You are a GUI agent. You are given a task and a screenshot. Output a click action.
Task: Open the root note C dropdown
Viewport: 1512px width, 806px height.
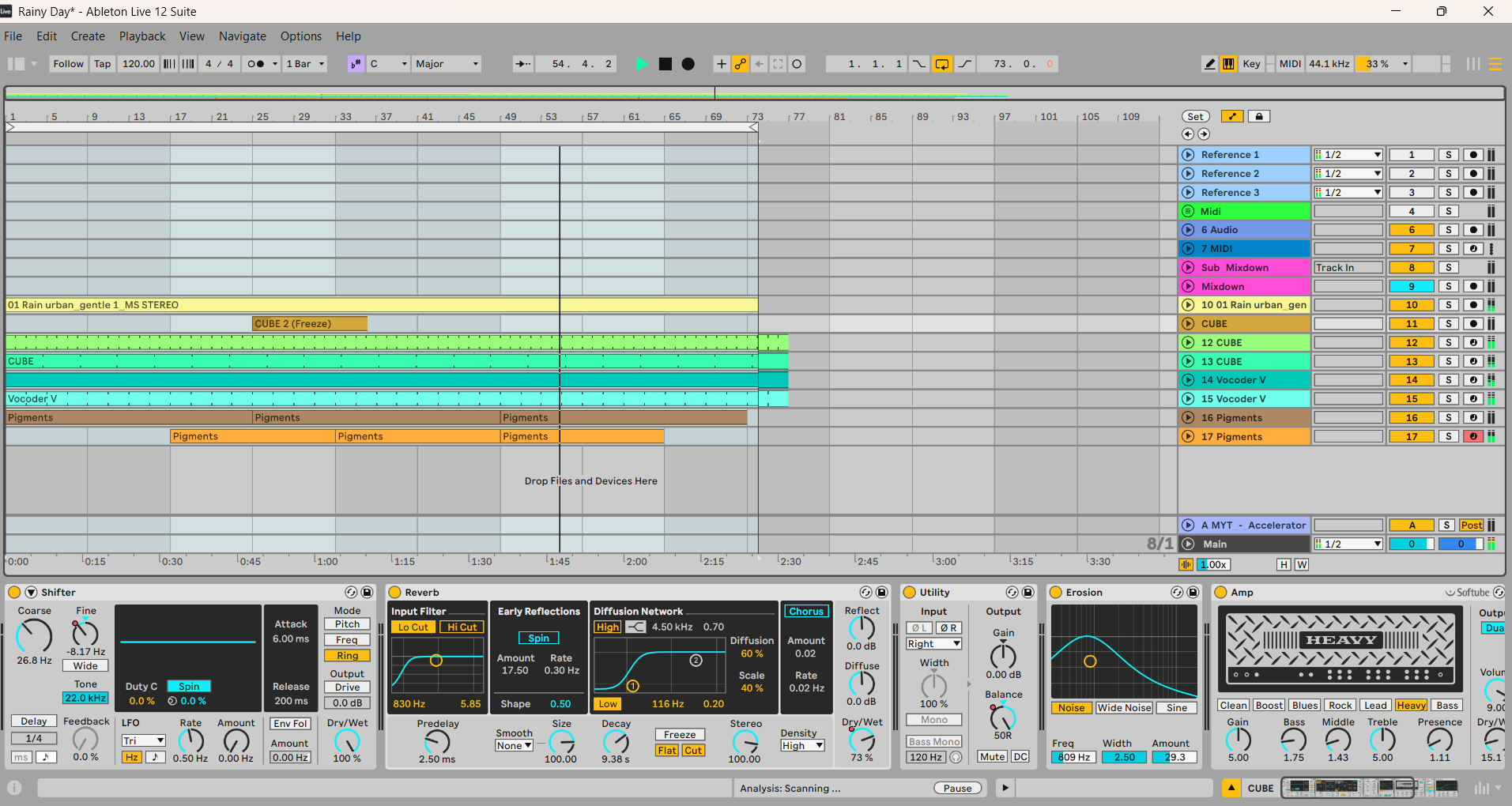tap(388, 64)
